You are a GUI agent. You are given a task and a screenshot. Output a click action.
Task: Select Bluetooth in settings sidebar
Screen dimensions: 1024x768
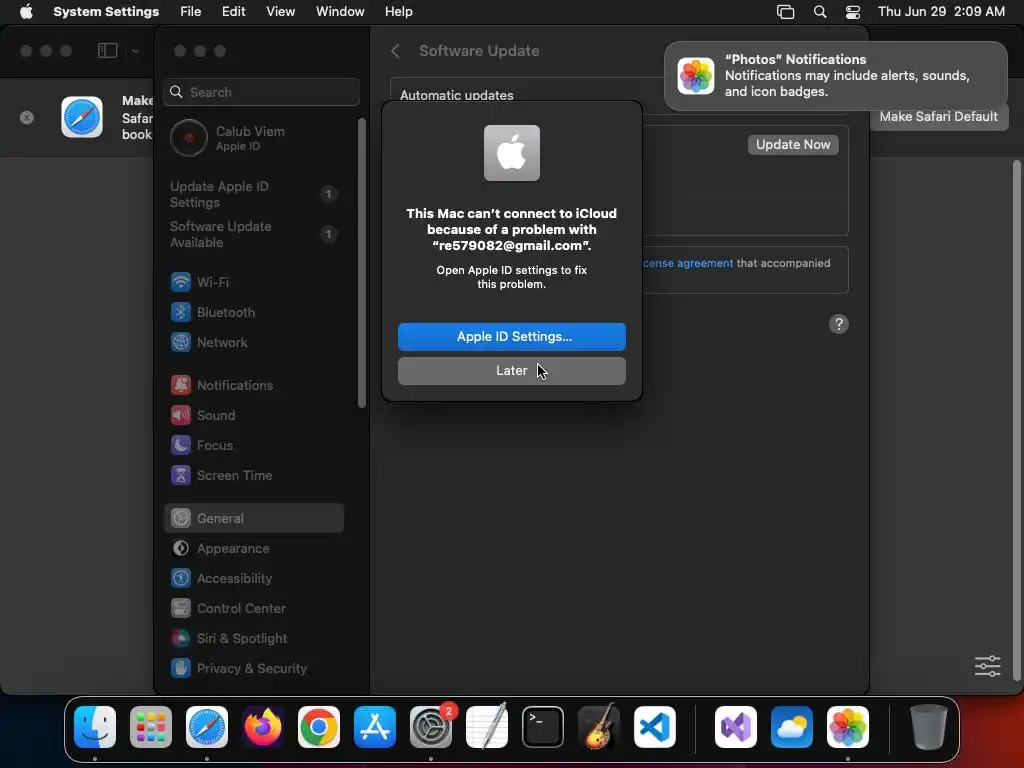253,312
